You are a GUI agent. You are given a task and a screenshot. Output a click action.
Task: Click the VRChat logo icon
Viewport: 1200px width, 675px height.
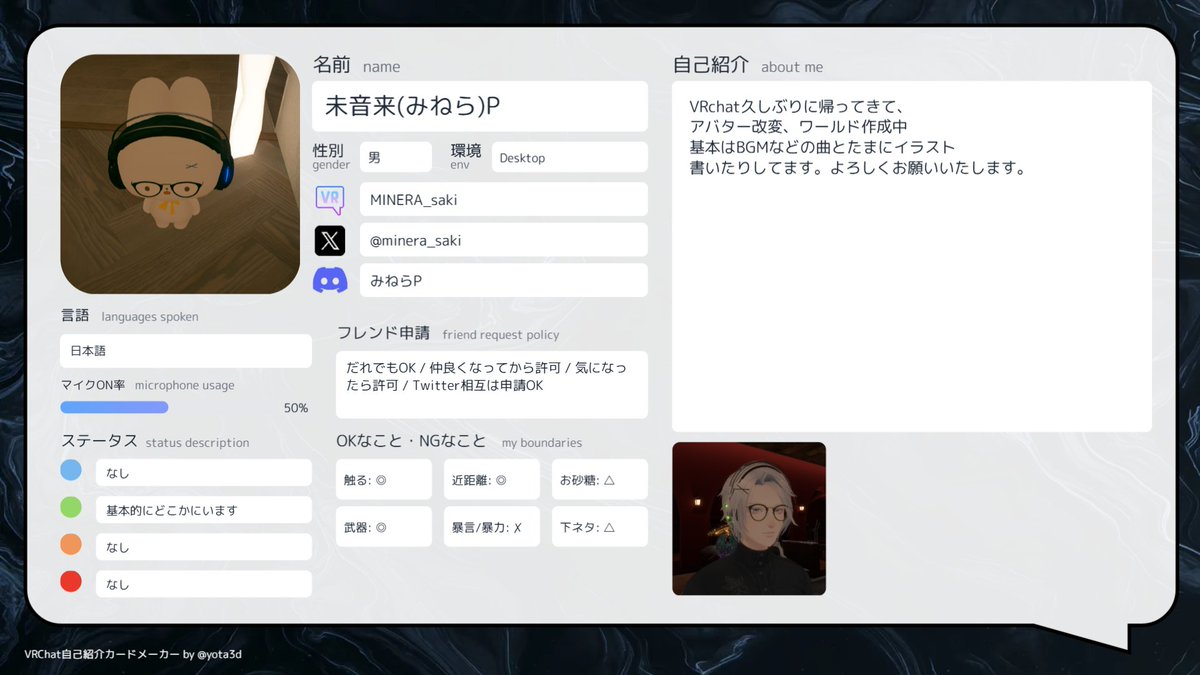[x=330, y=199]
